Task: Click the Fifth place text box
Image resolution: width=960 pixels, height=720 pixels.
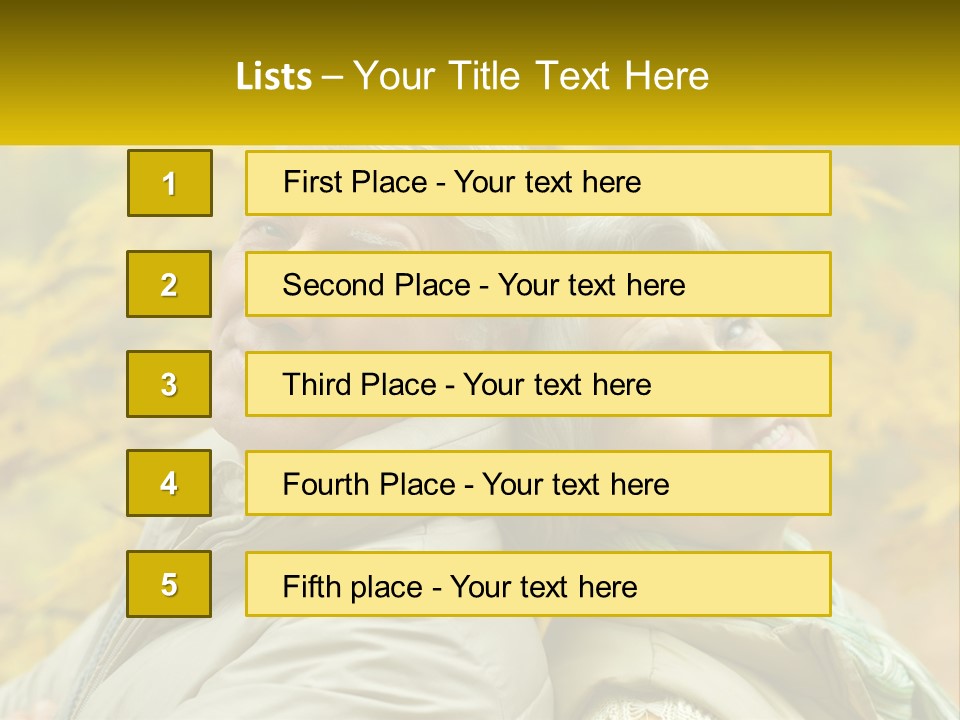Action: (x=538, y=585)
